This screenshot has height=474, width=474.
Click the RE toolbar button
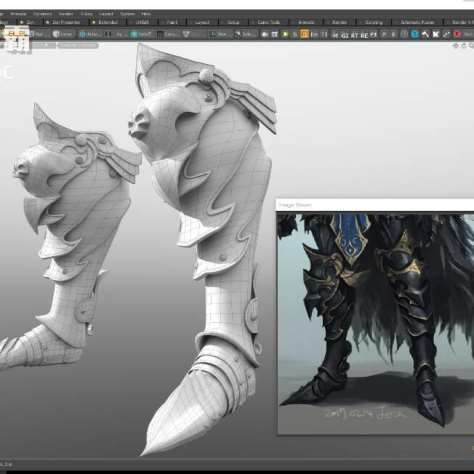pos(364,35)
